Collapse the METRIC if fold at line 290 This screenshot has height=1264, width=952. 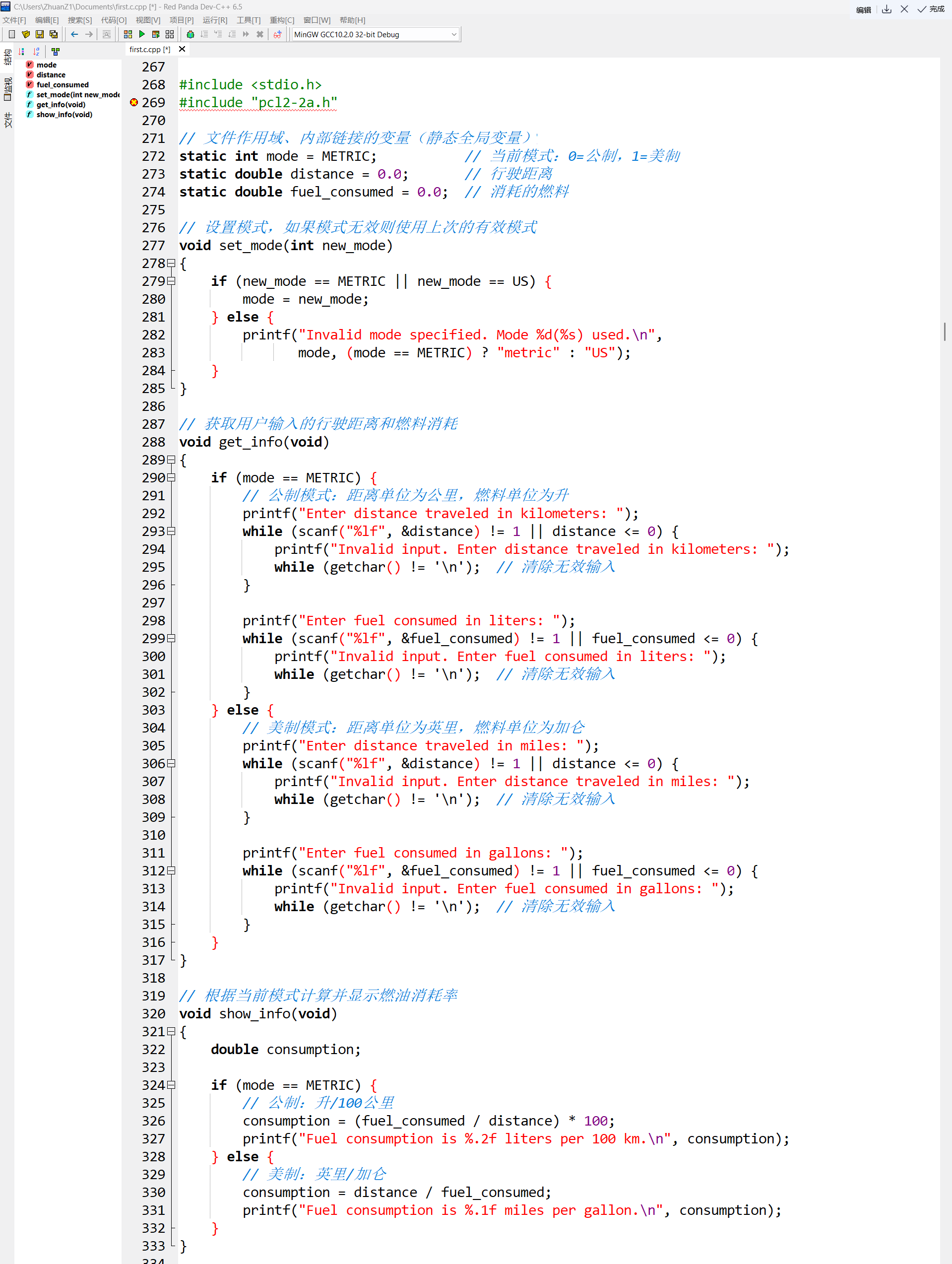[171, 478]
